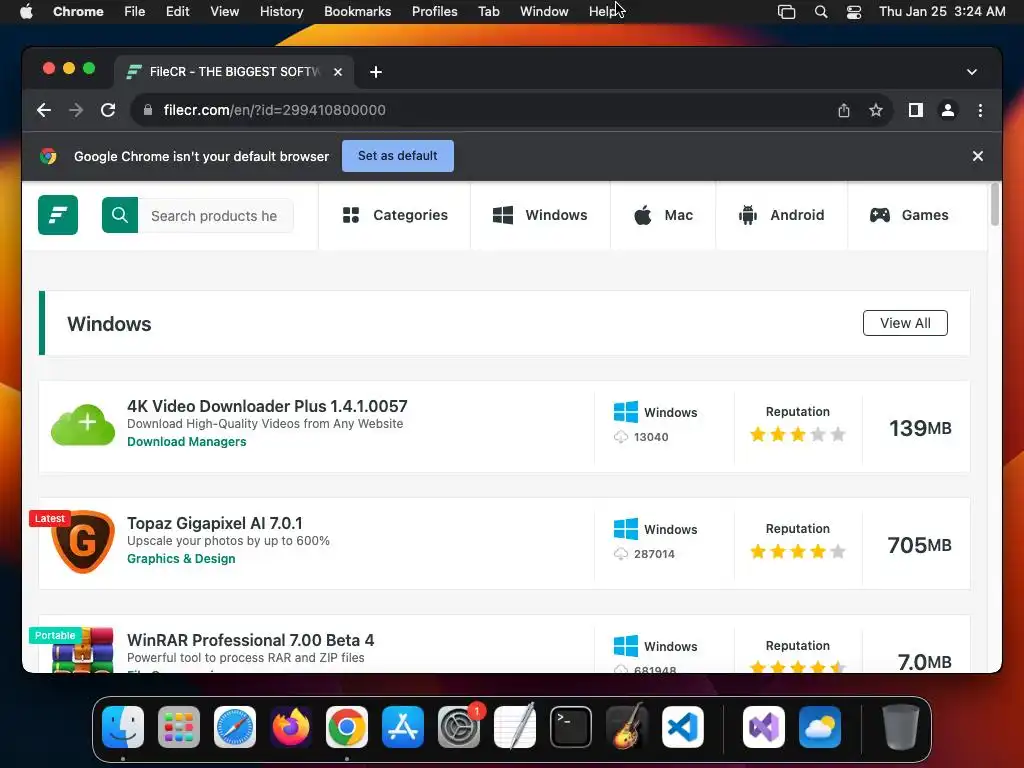Open App Store from the Dock
Image resolution: width=1024 pixels, height=768 pixels.
(x=403, y=727)
